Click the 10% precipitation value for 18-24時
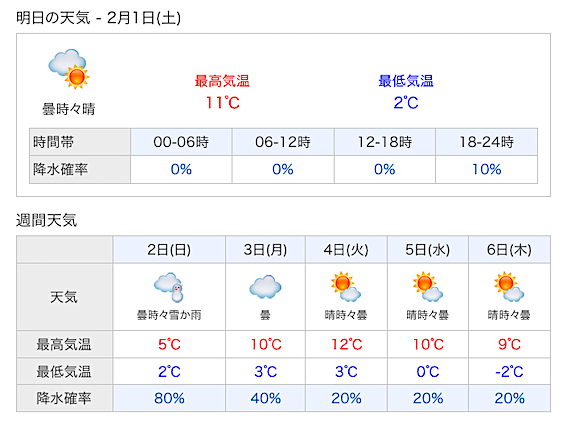Image resolution: width=567 pixels, height=421 pixels. click(x=487, y=169)
